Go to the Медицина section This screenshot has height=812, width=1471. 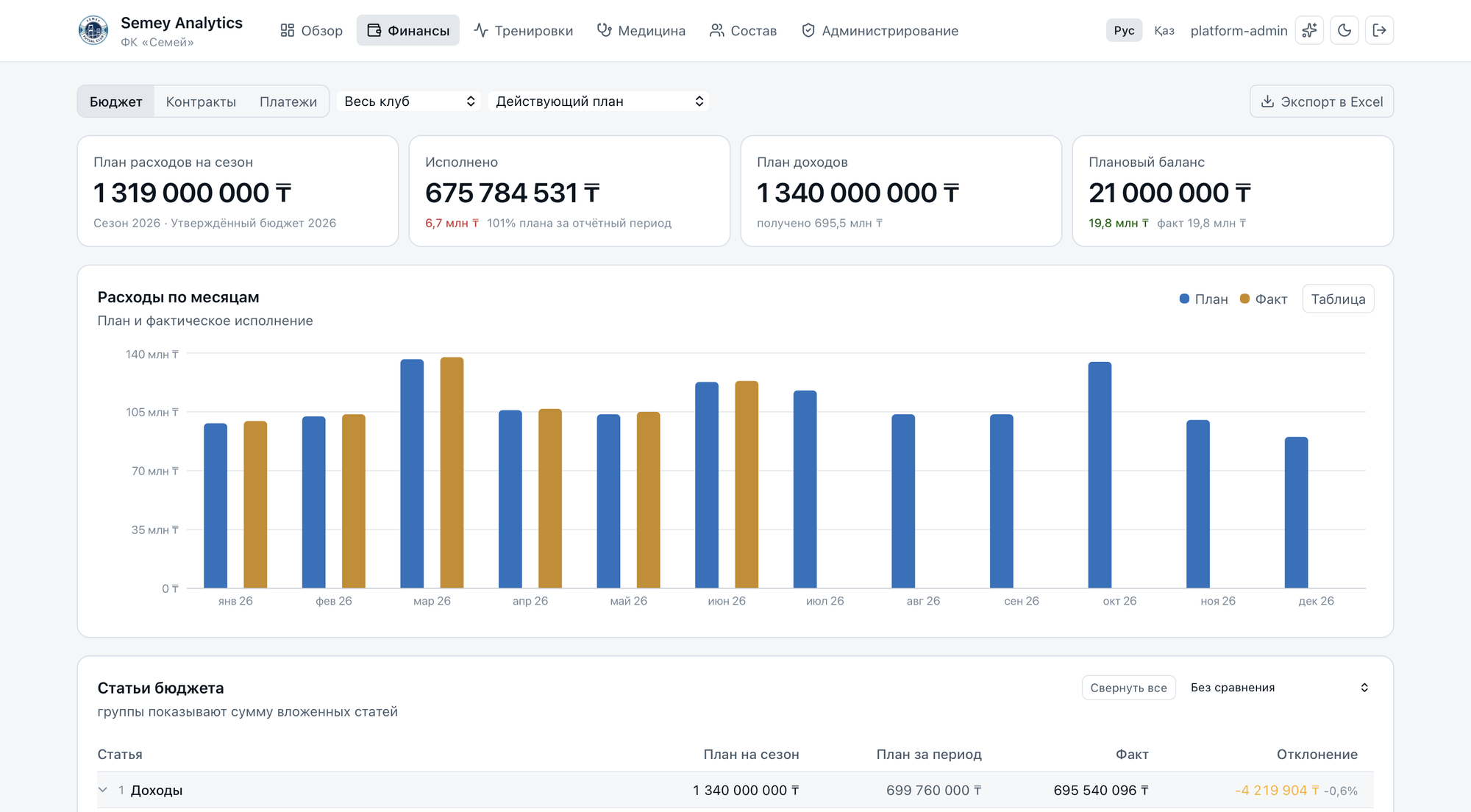pyautogui.click(x=641, y=30)
